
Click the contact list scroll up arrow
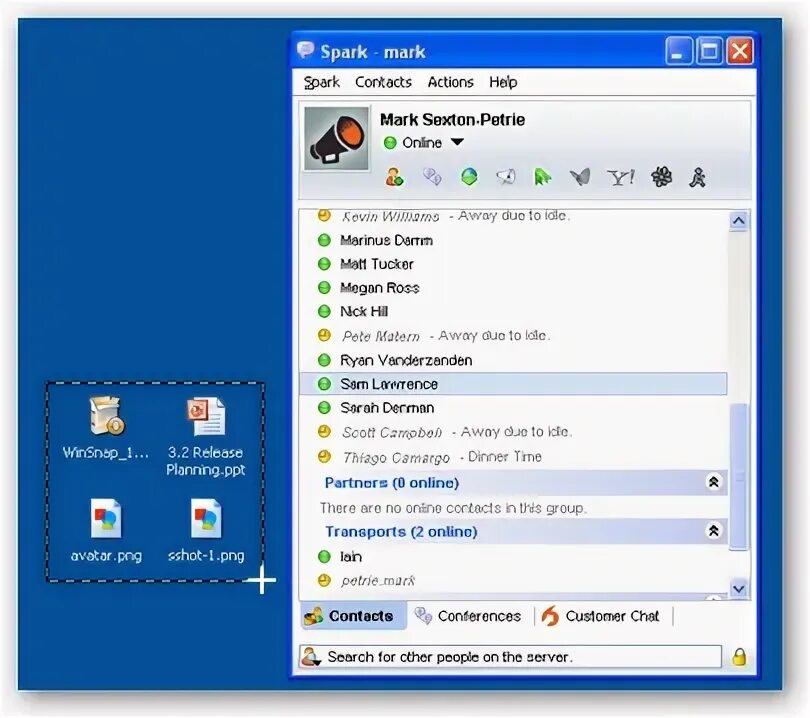(x=739, y=221)
